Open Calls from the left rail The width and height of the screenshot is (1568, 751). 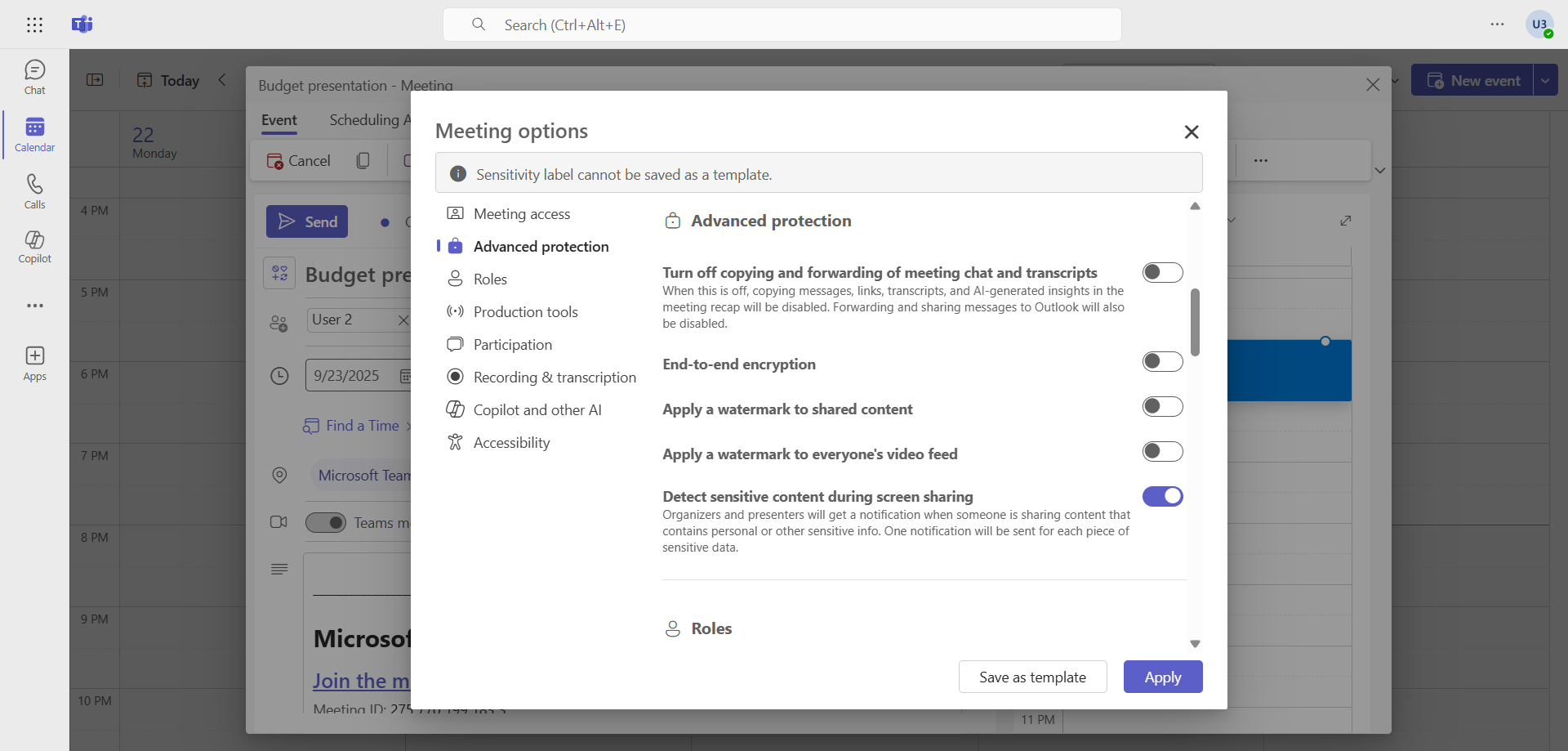click(34, 191)
